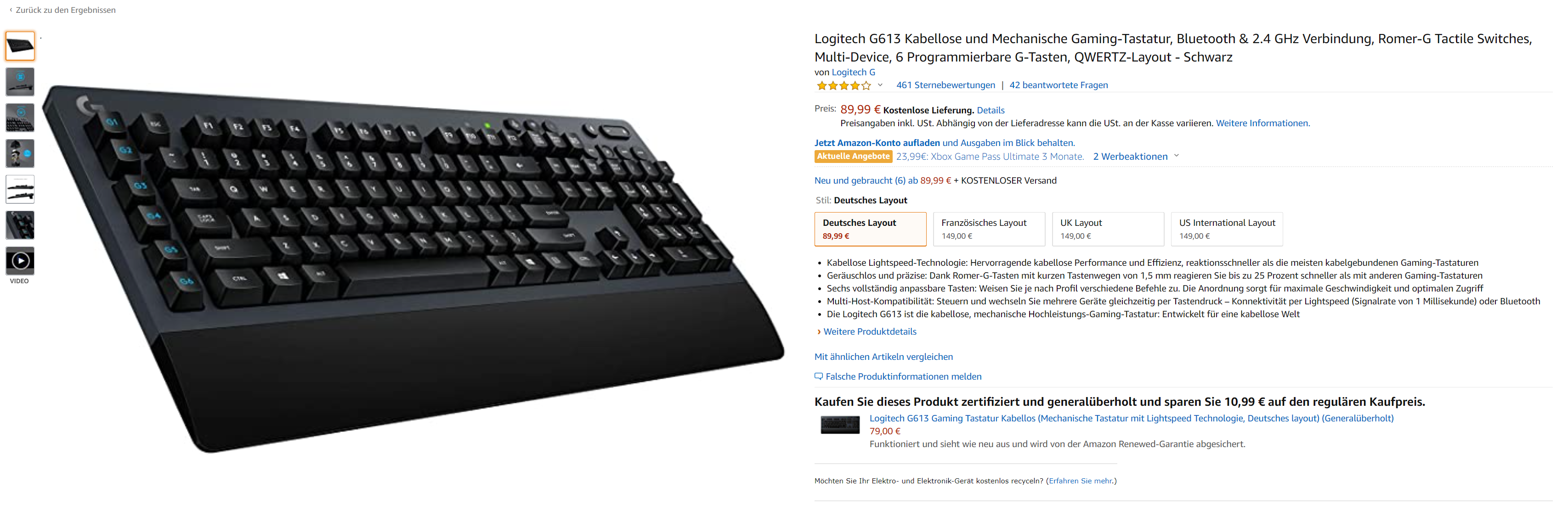Image resolution: width=1568 pixels, height=510 pixels.
Task: Show the fourth thumbnail image
Action: tap(20, 154)
